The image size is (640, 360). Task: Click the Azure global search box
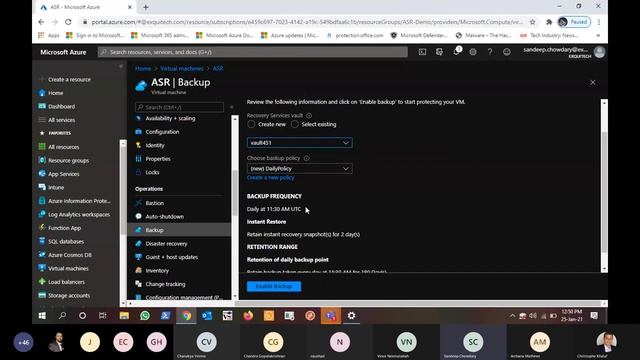[x=253, y=52]
